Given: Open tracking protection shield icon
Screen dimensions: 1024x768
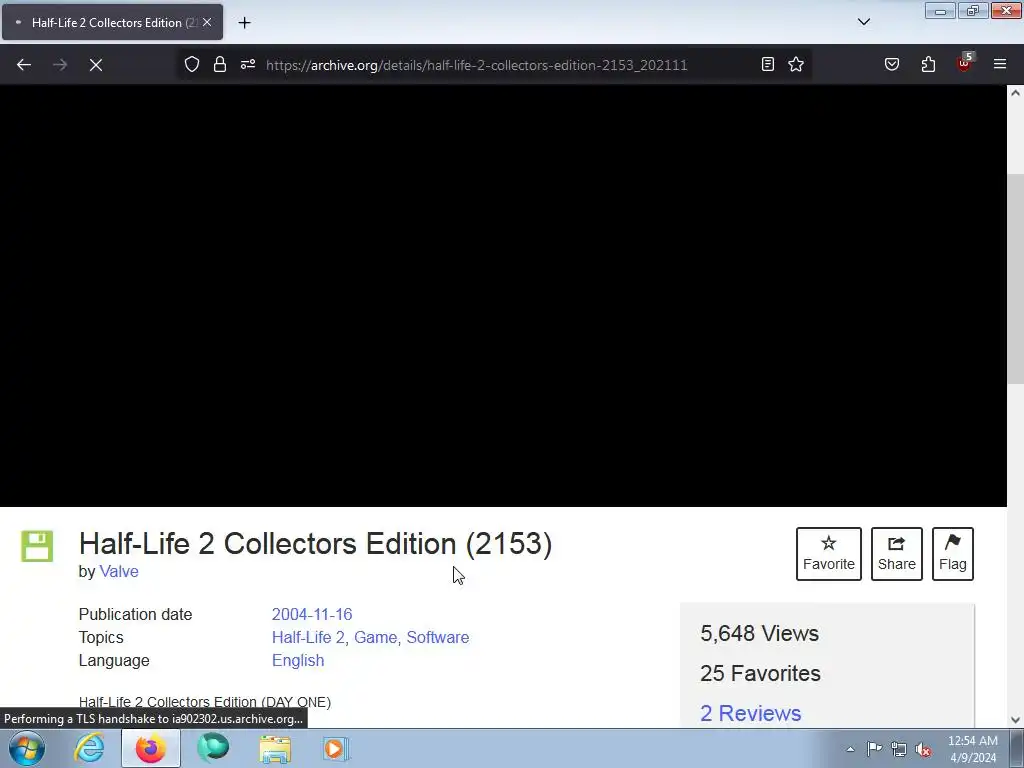Looking at the screenshot, I should pyautogui.click(x=191, y=64).
